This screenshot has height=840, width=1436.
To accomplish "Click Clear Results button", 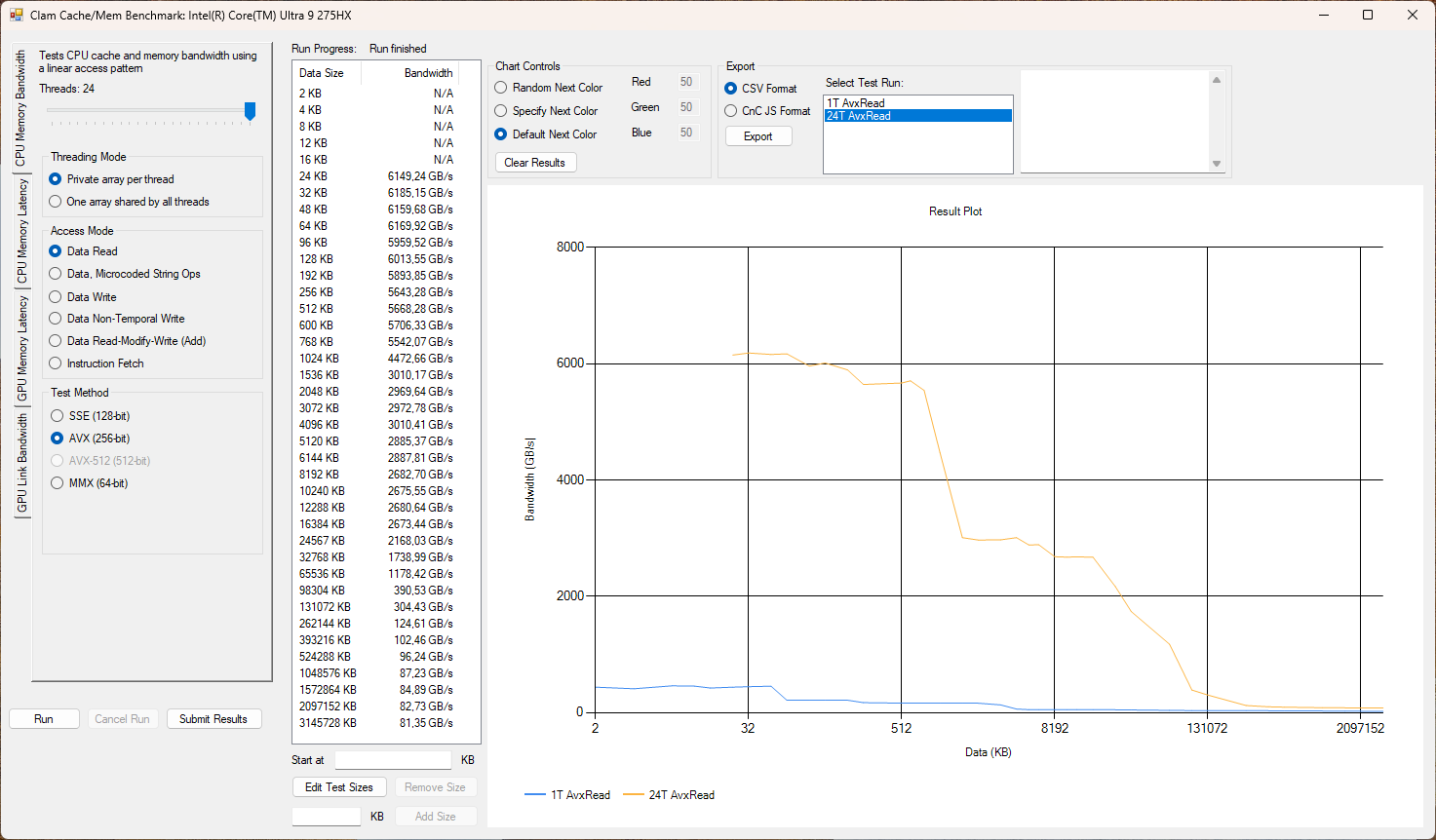I will [535, 163].
